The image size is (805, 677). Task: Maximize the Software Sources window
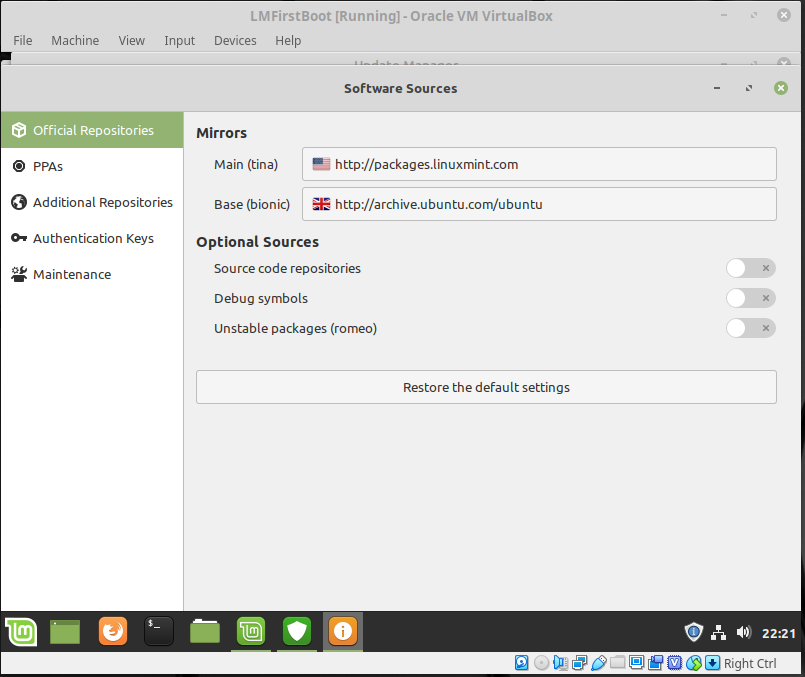749,88
